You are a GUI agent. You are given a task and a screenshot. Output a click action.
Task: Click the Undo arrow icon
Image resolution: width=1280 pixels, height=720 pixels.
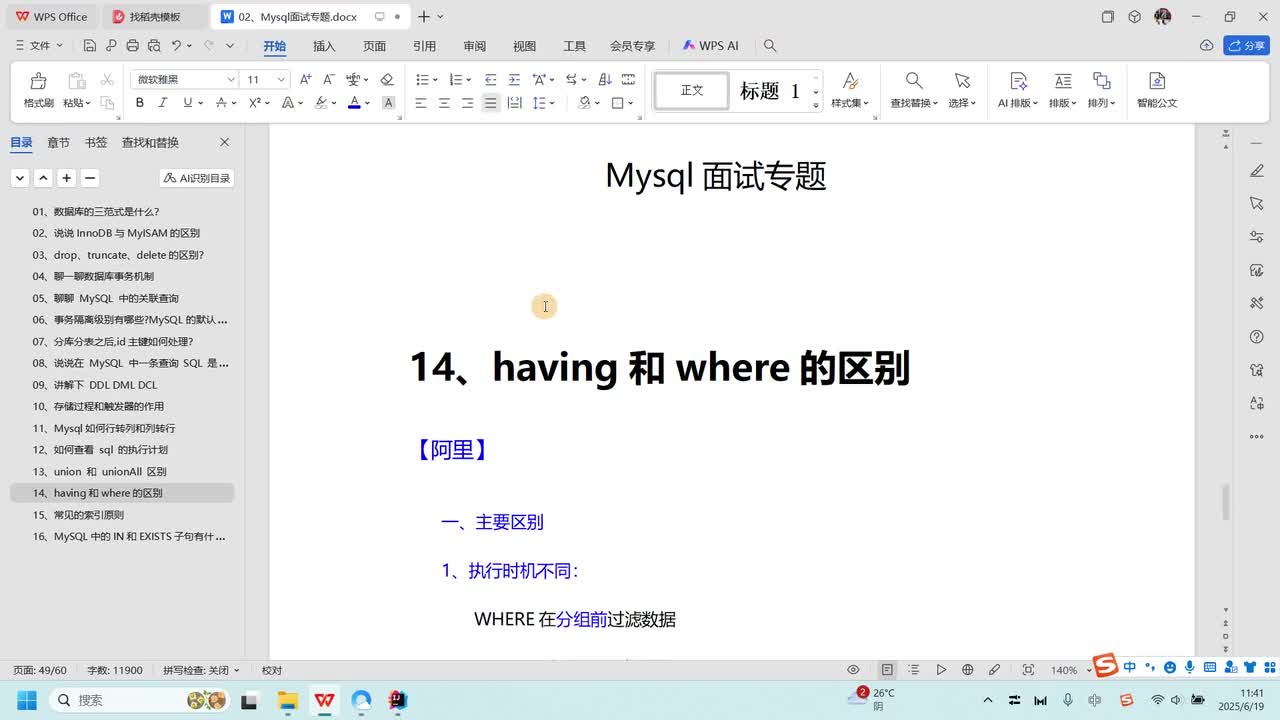(177, 46)
